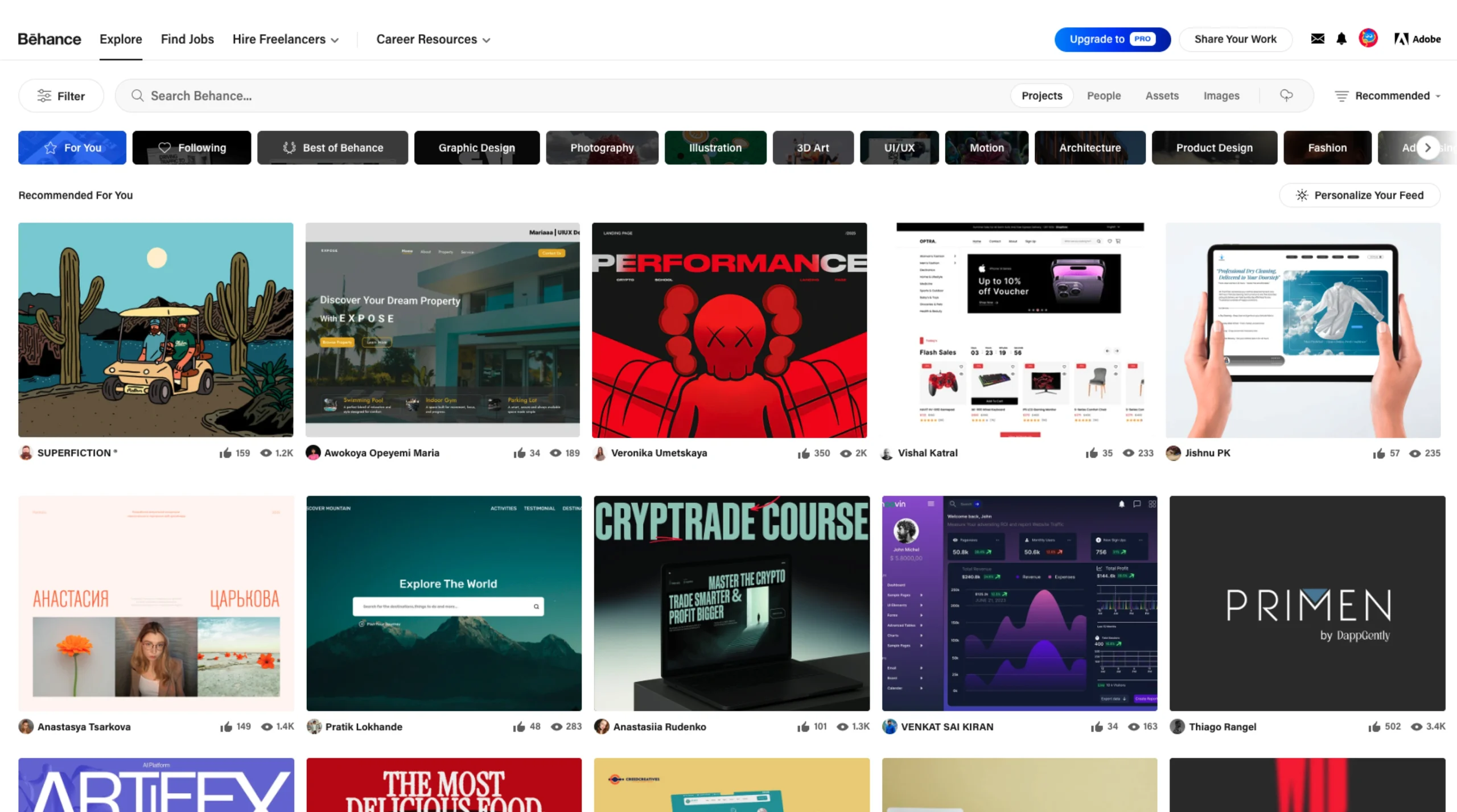
Task: Click like icon on Vishal Katral project
Action: 1092,453
